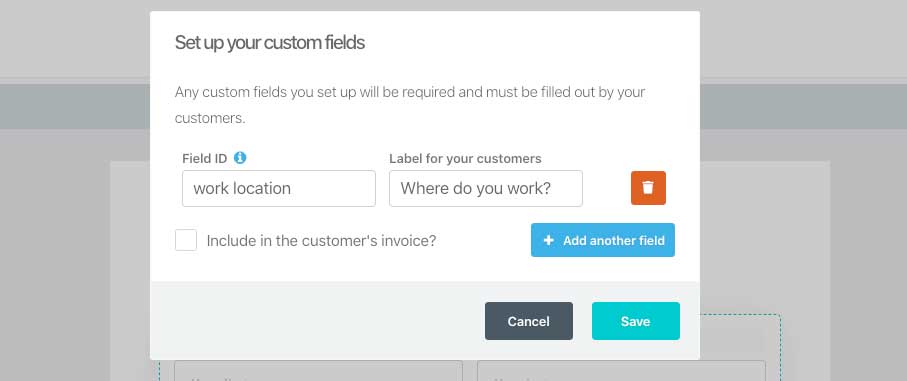
Task: Click the plus icon on Add another field
Action: 548,241
